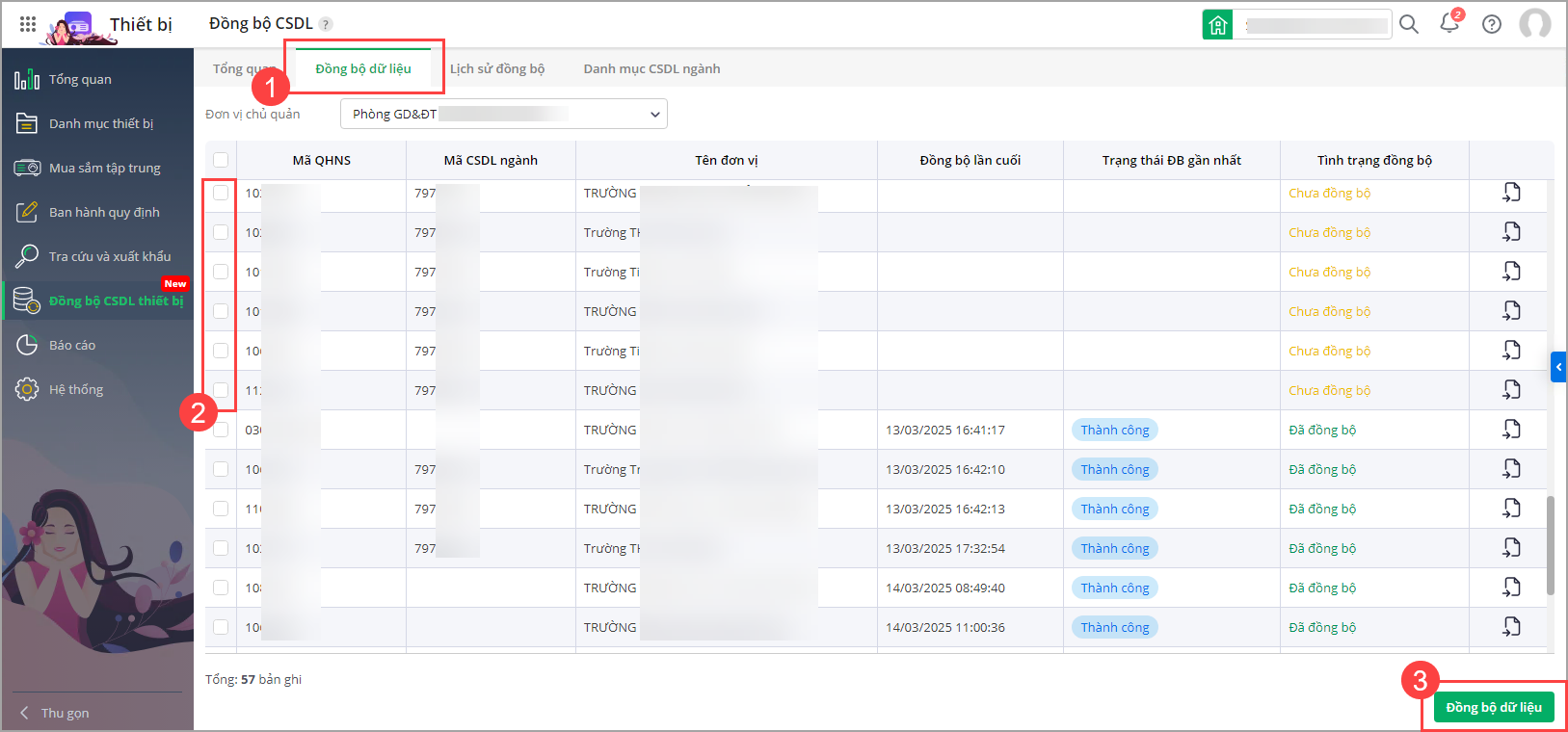
Task: Tick checkbox for row synced 13/03/2025 17:32:54
Action: click(221, 548)
